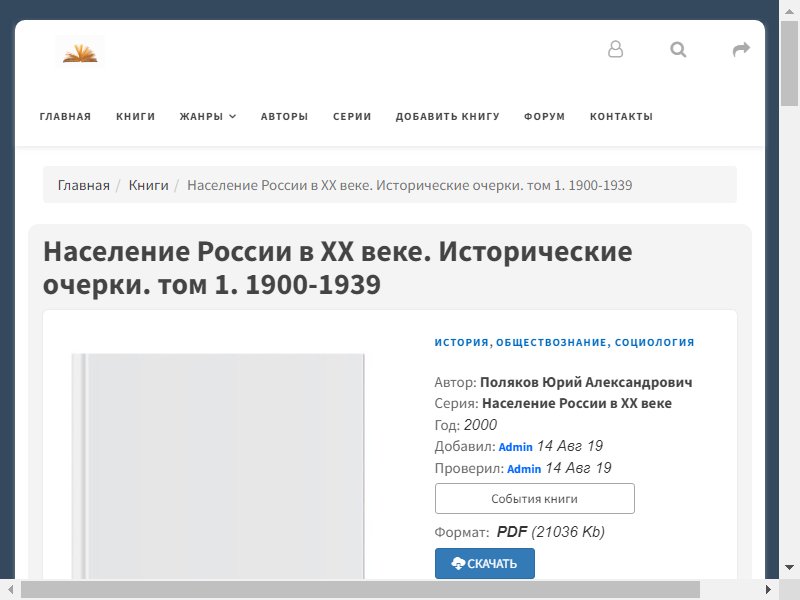
Task: Click Admin link next to Добавил
Action: [x=515, y=447]
